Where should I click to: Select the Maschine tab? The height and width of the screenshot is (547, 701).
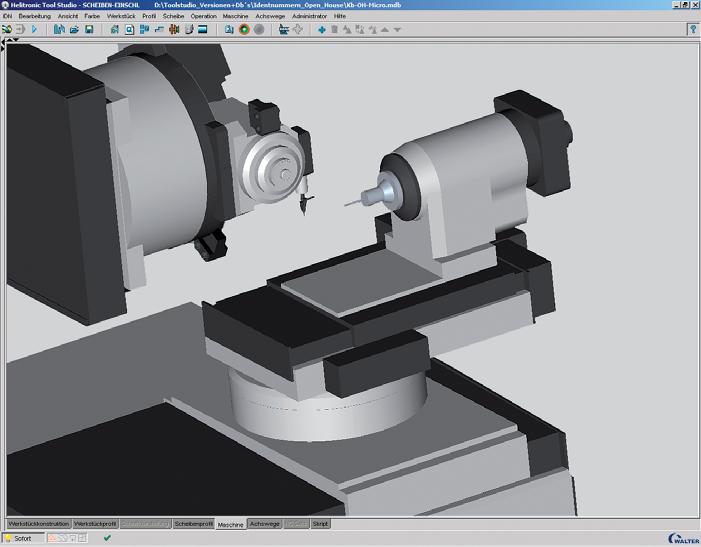coord(231,524)
